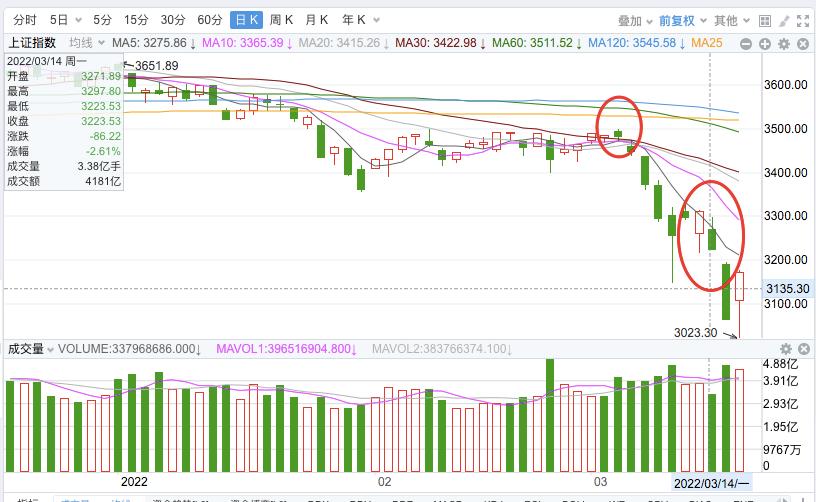Select the 5分 interval tab
816x502 pixels.
pyautogui.click(x=103, y=20)
